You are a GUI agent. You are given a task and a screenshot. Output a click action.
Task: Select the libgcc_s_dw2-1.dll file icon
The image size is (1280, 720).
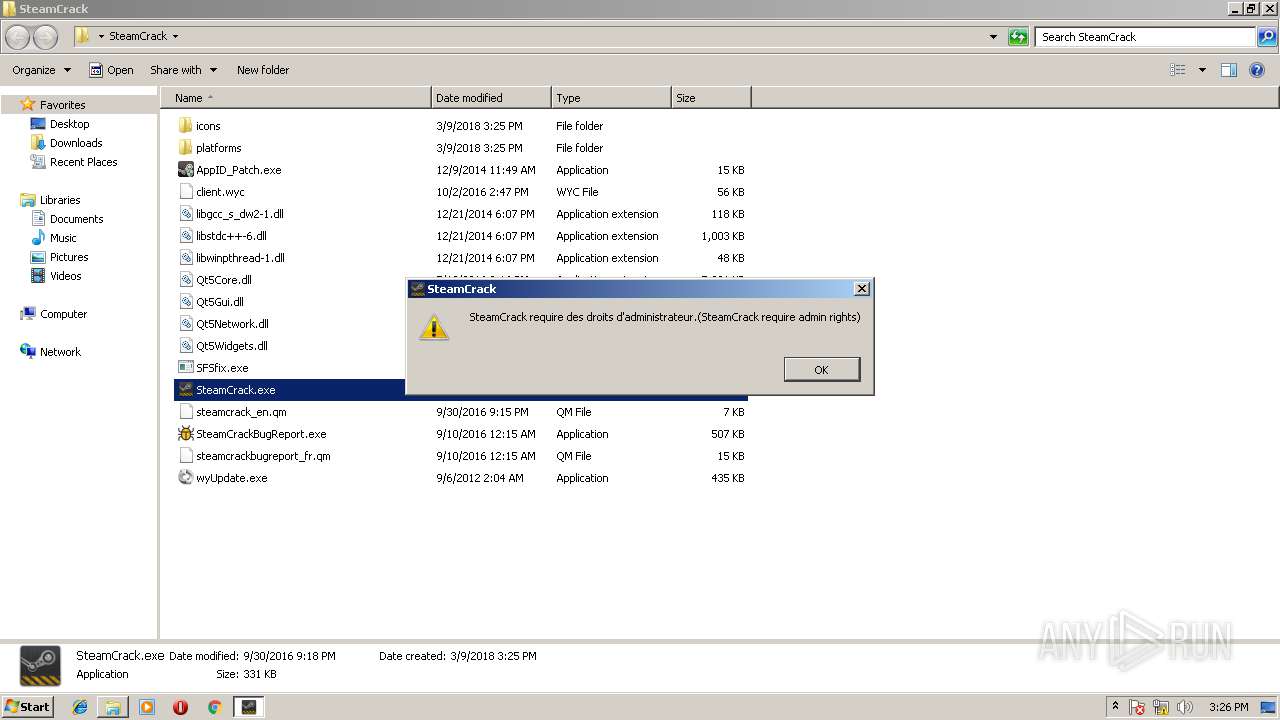point(185,214)
